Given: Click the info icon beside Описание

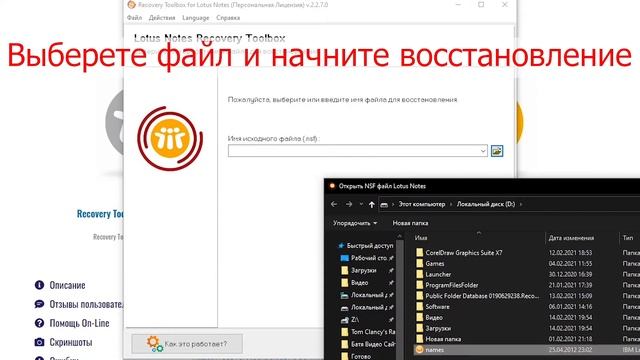Looking at the screenshot, I should coord(39,285).
